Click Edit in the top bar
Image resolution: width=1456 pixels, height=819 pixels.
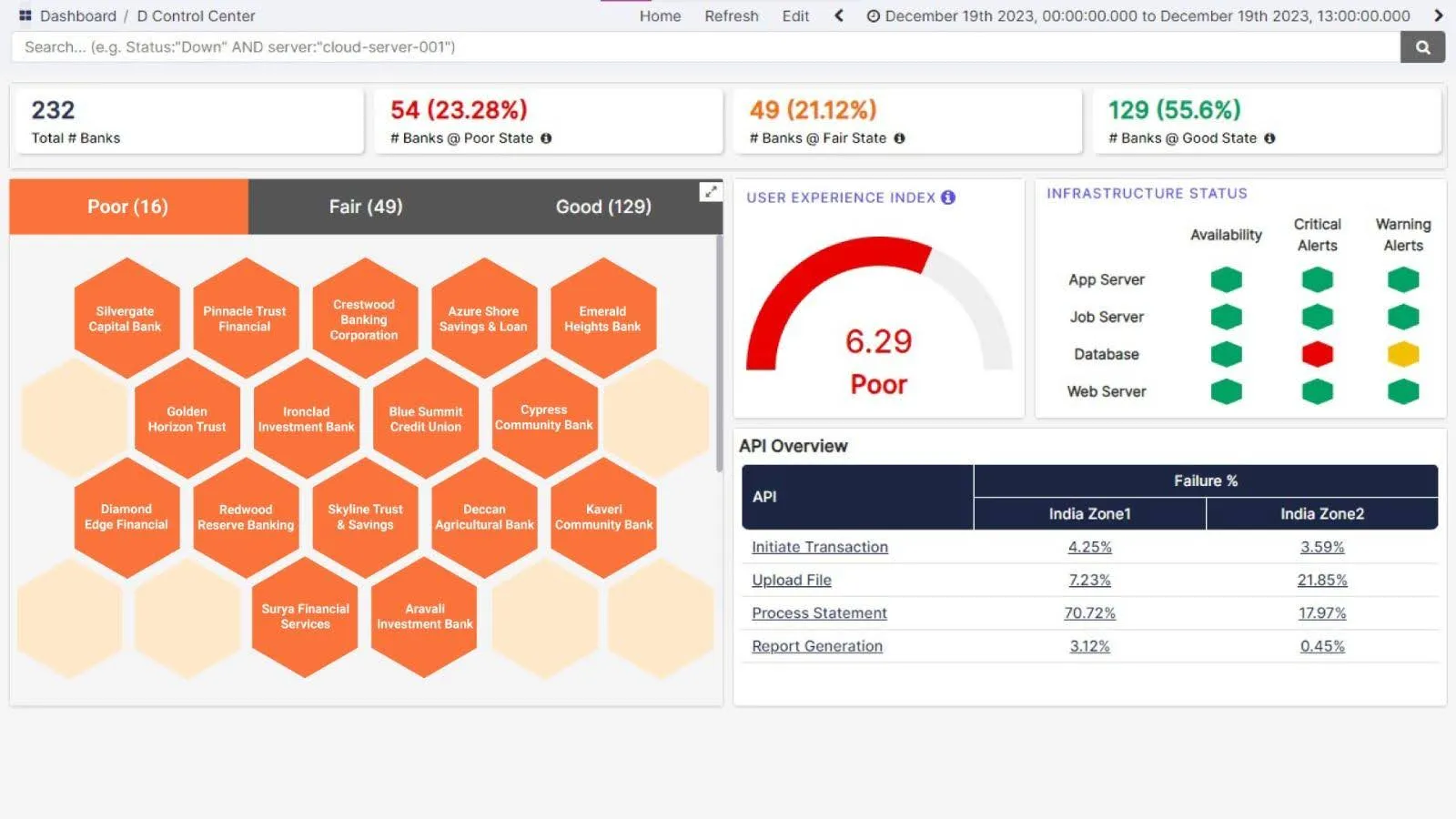pyautogui.click(x=795, y=16)
